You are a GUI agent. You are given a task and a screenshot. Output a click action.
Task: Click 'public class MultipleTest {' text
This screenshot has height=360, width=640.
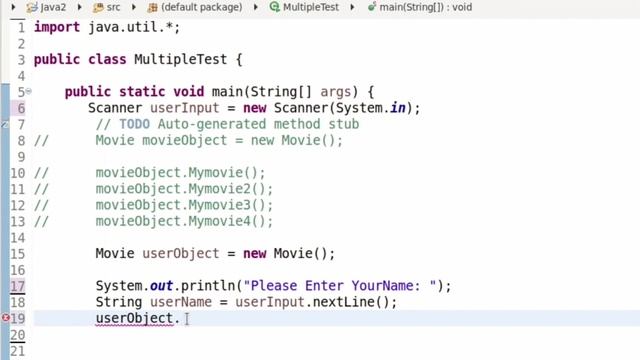[x=138, y=60]
